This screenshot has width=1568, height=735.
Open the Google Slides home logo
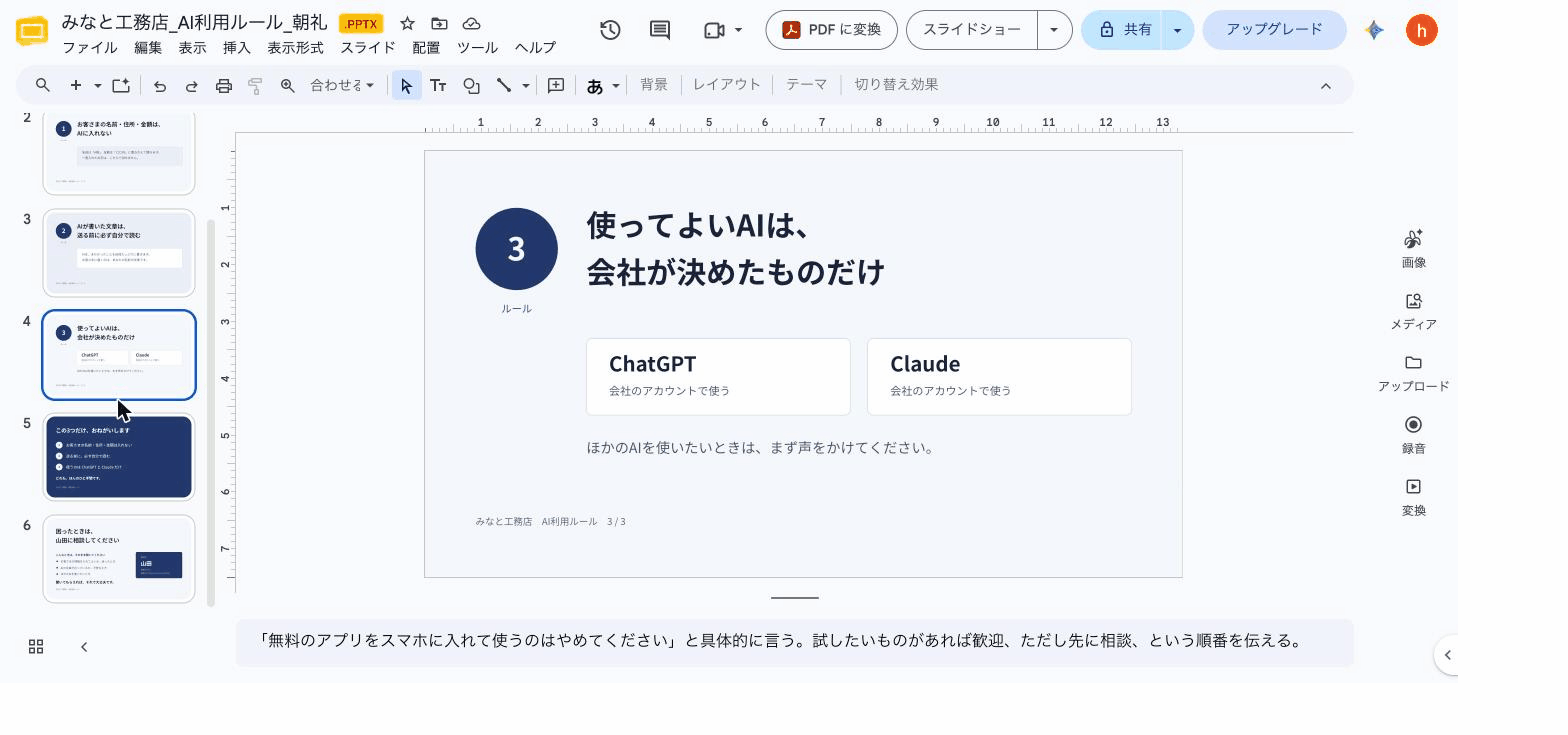click(x=32, y=31)
